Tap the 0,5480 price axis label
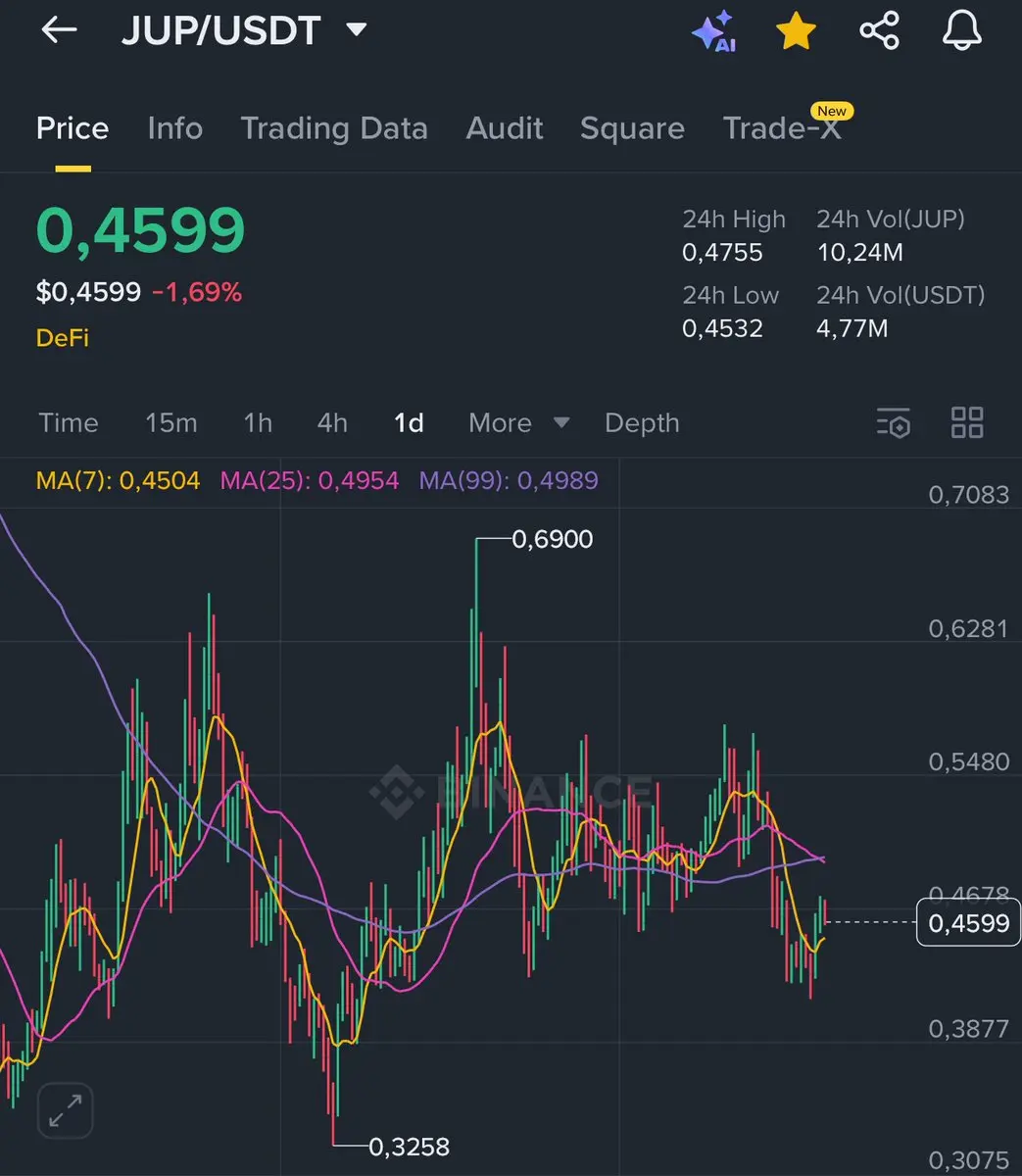 tap(968, 762)
